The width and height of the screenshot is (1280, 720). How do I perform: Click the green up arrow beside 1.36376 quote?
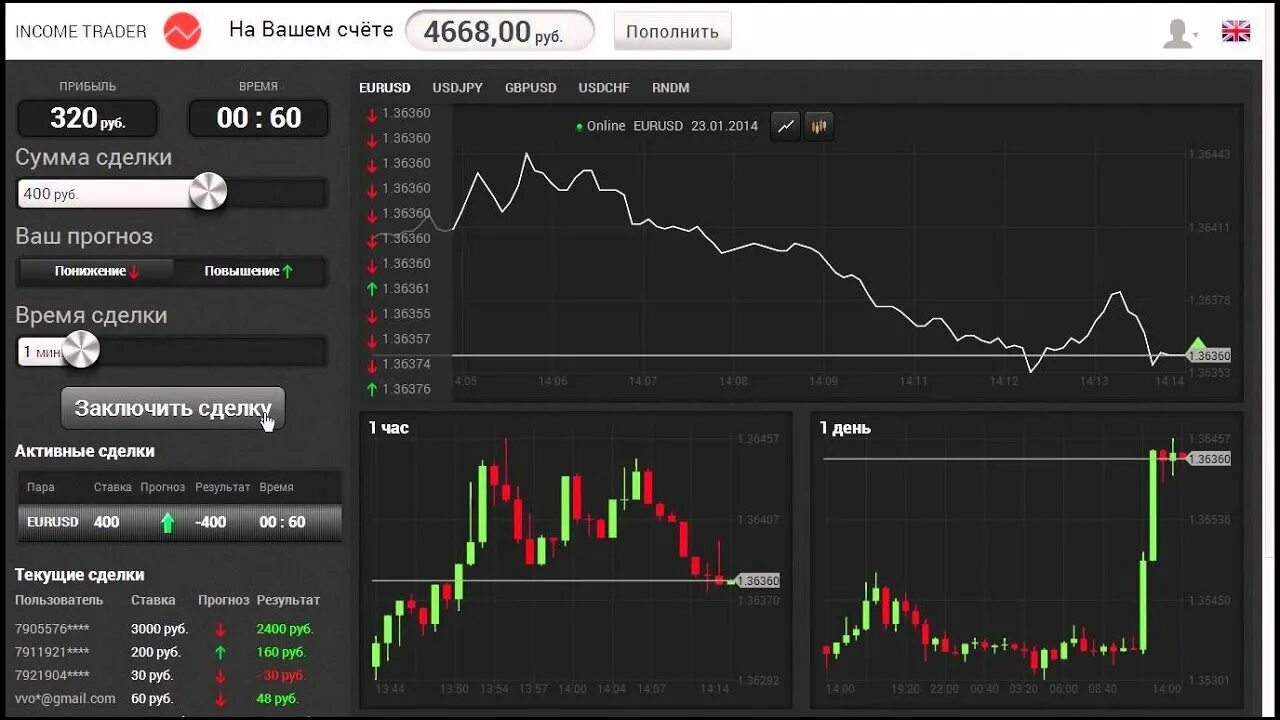(x=372, y=389)
